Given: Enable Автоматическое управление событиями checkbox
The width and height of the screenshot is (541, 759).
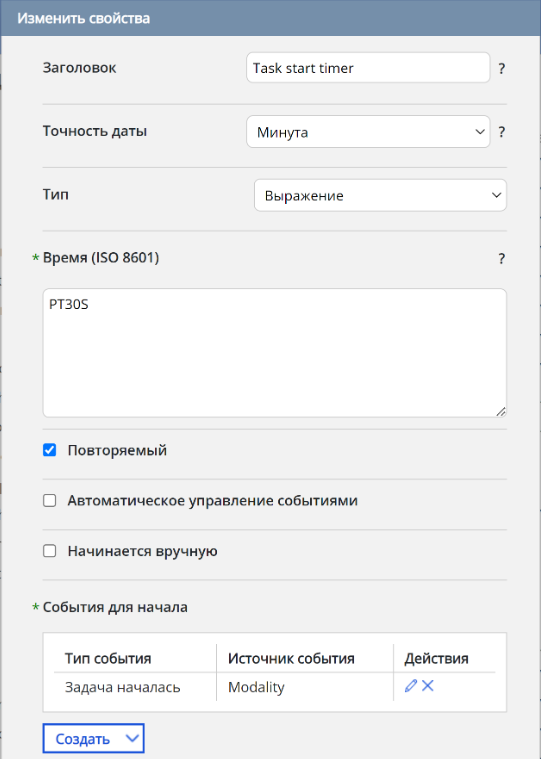Looking at the screenshot, I should [x=49, y=501].
